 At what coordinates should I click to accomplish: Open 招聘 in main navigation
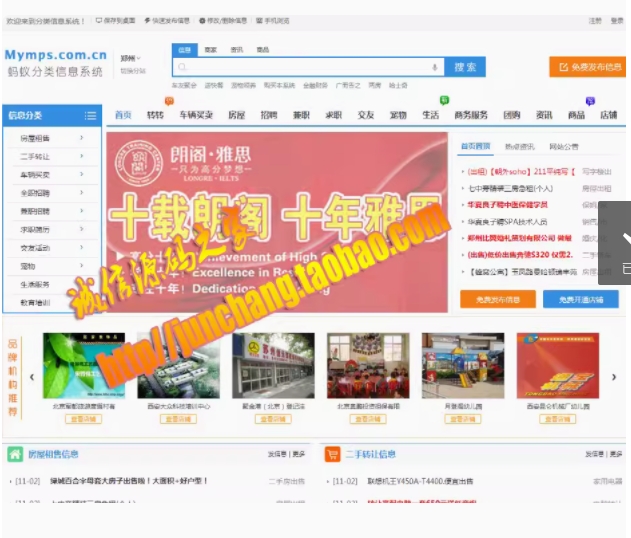coord(269,115)
